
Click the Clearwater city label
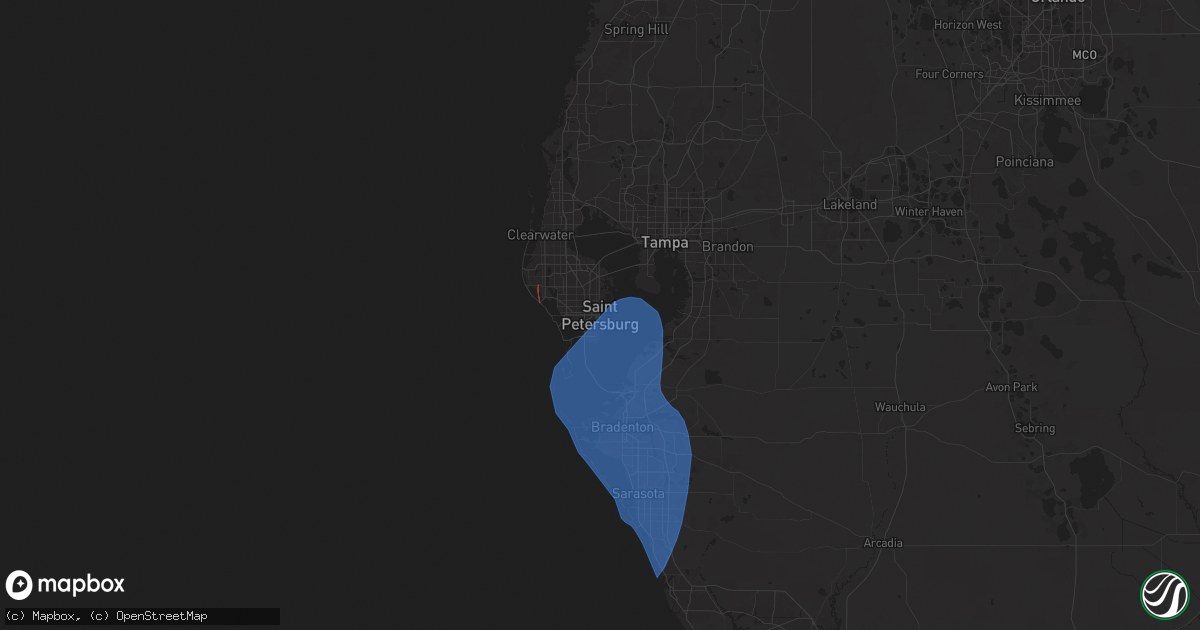pyautogui.click(x=540, y=235)
